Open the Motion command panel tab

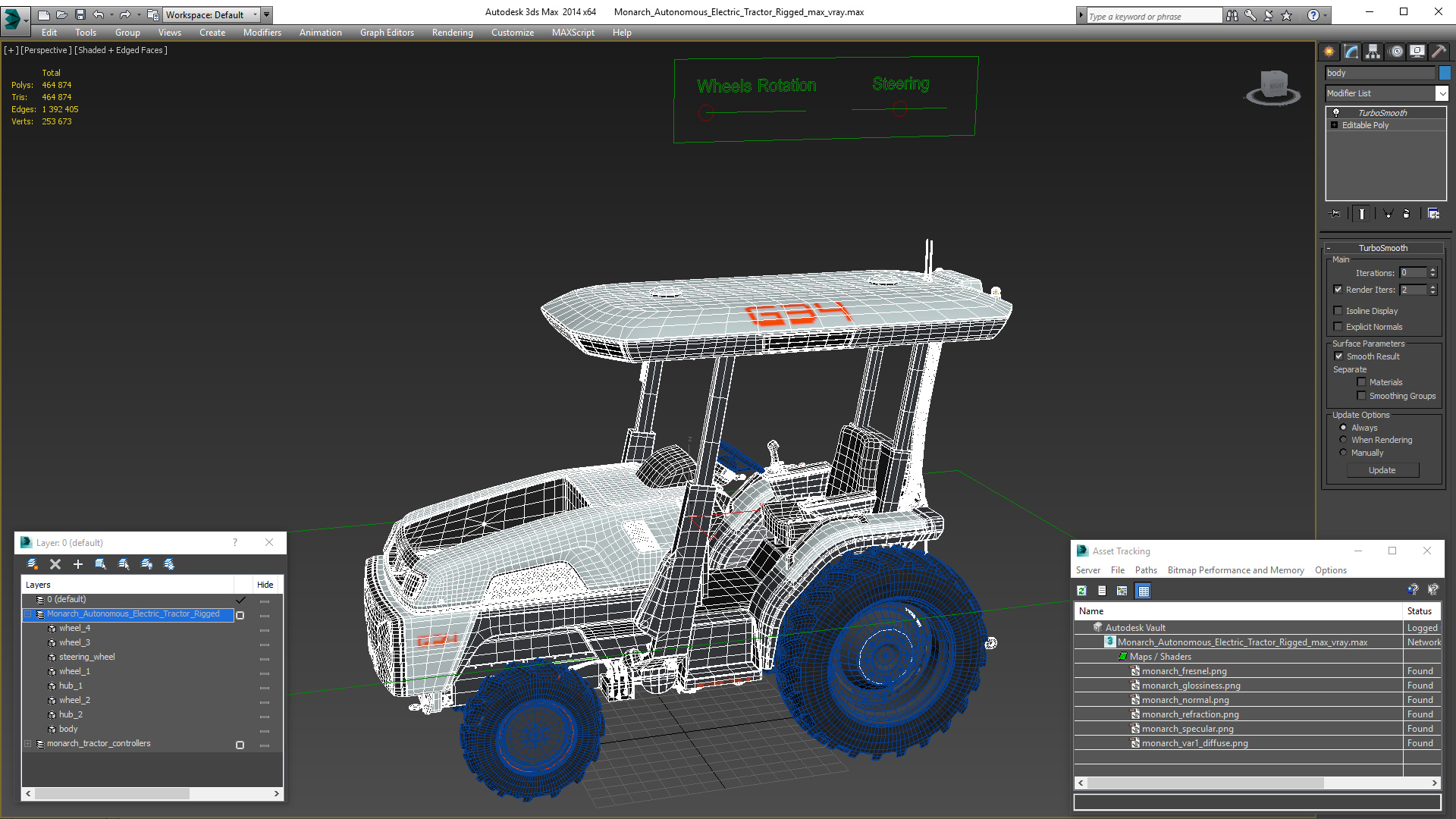pos(1396,52)
